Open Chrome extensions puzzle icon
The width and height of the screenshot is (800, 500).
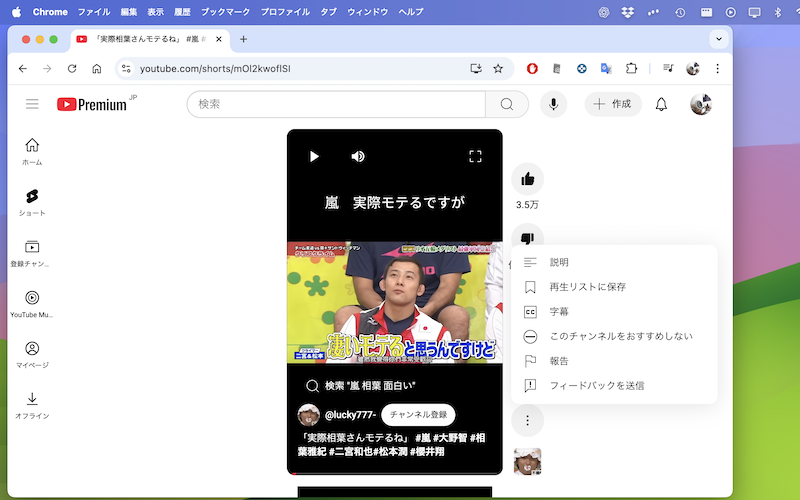(x=632, y=68)
